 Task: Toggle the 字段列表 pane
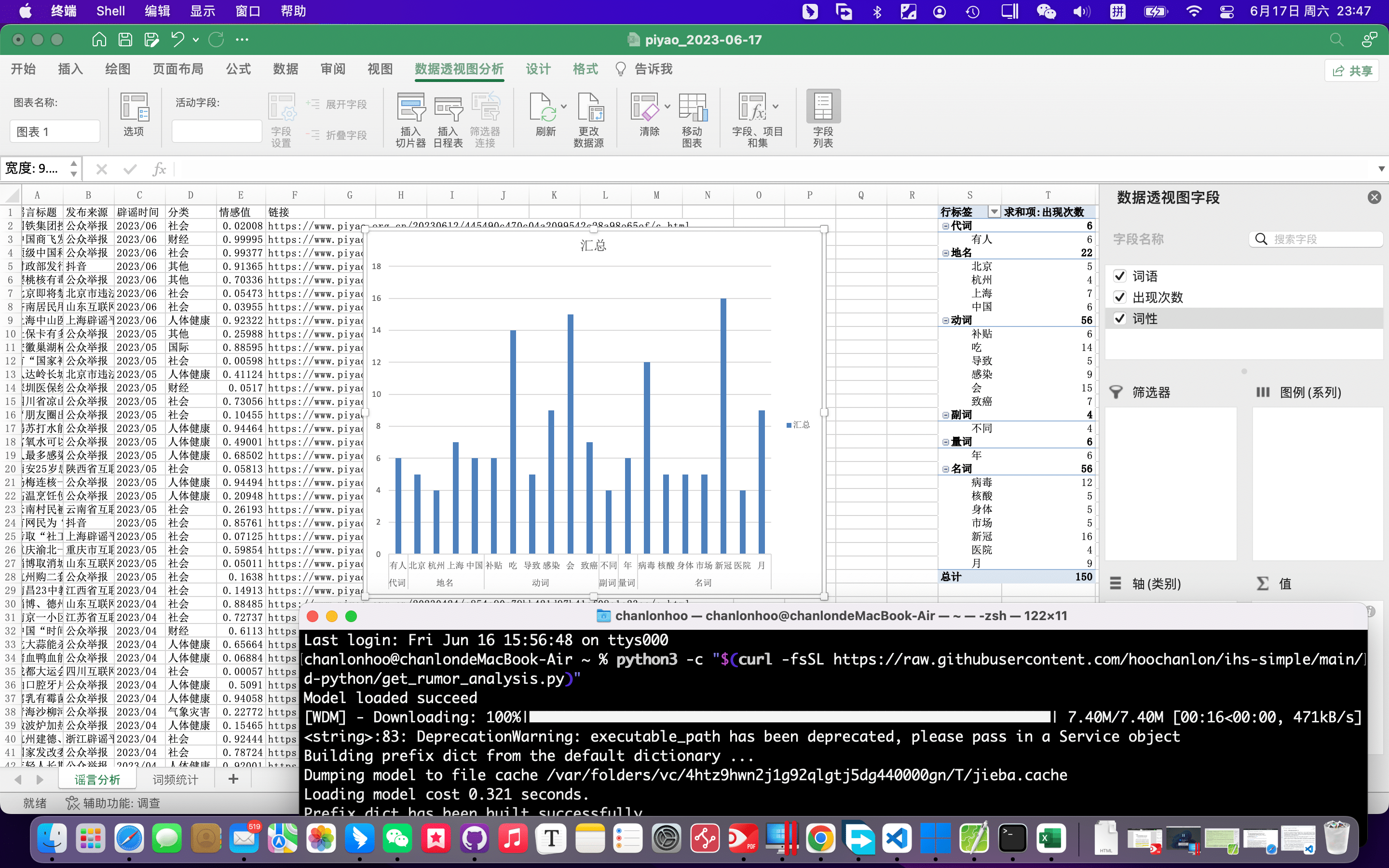click(x=822, y=118)
